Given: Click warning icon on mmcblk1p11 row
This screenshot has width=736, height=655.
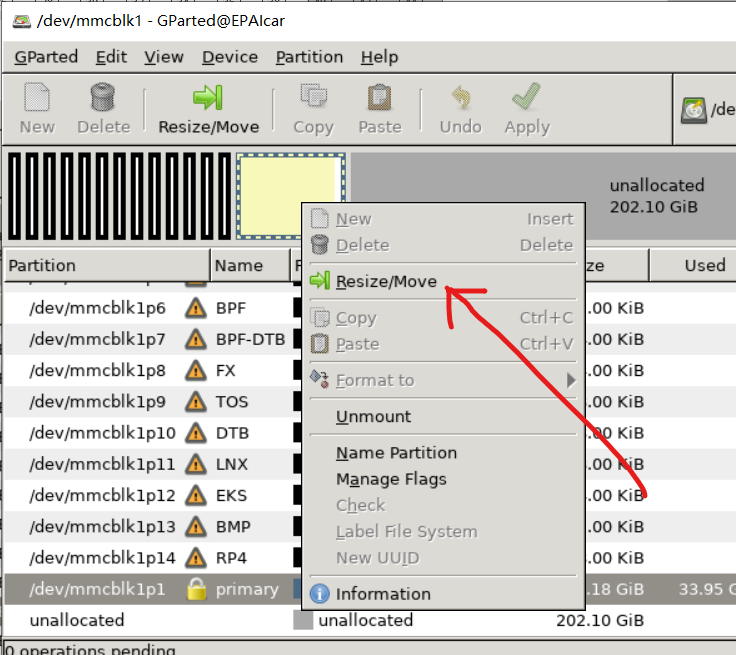Looking at the screenshot, I should [x=196, y=464].
